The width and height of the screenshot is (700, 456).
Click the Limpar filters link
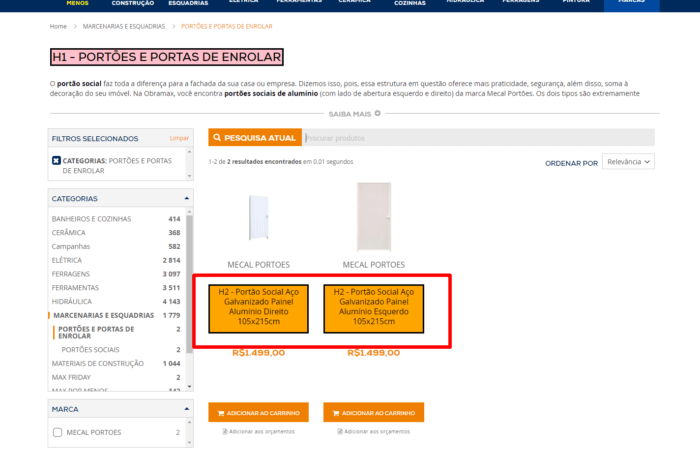pyautogui.click(x=179, y=138)
